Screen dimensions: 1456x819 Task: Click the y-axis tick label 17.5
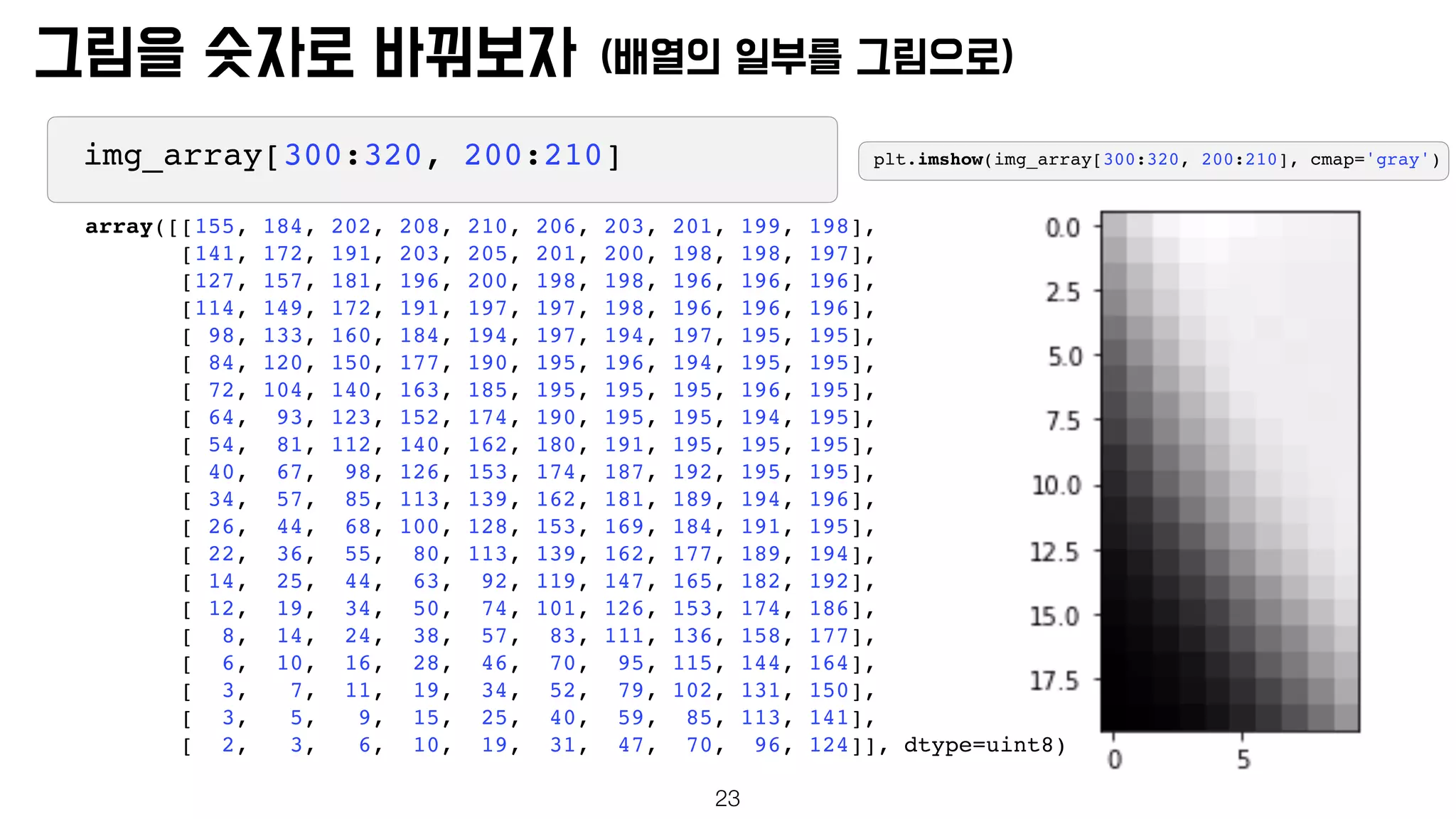1055,682
